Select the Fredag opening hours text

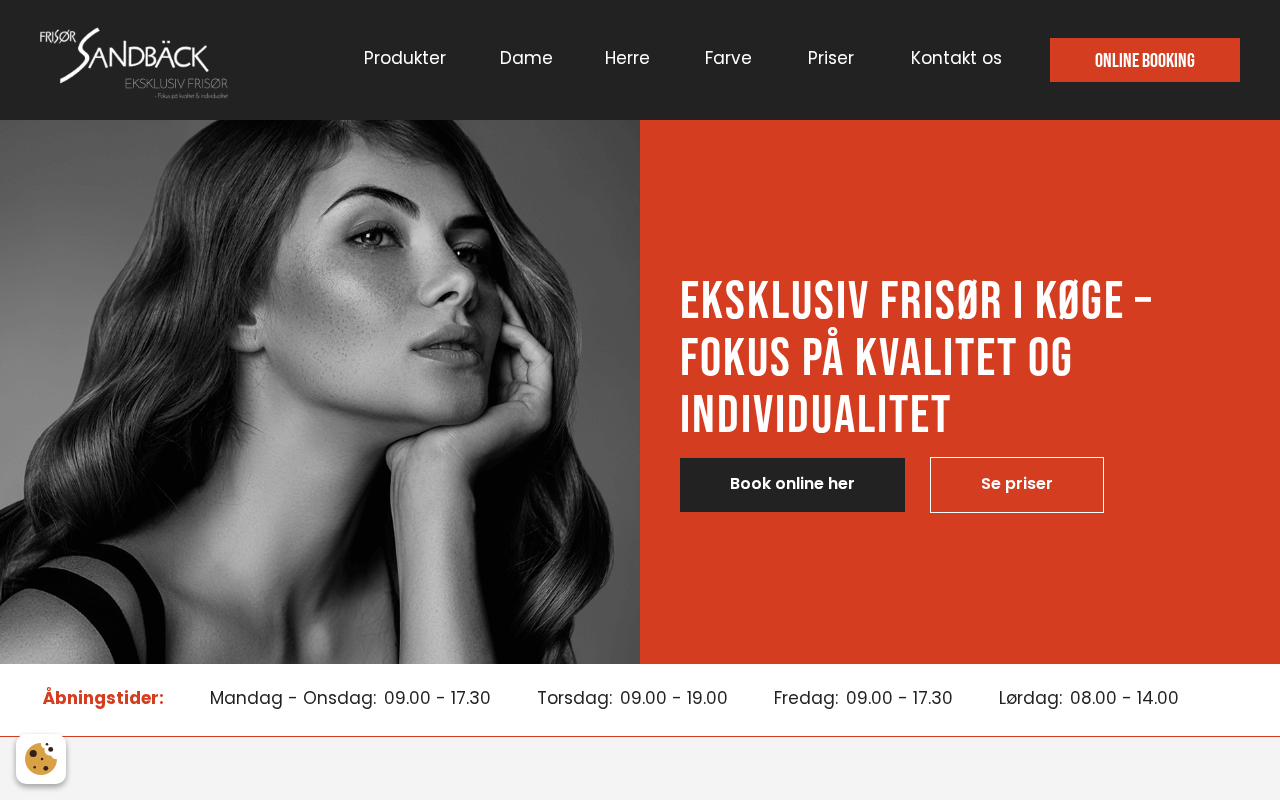point(863,698)
